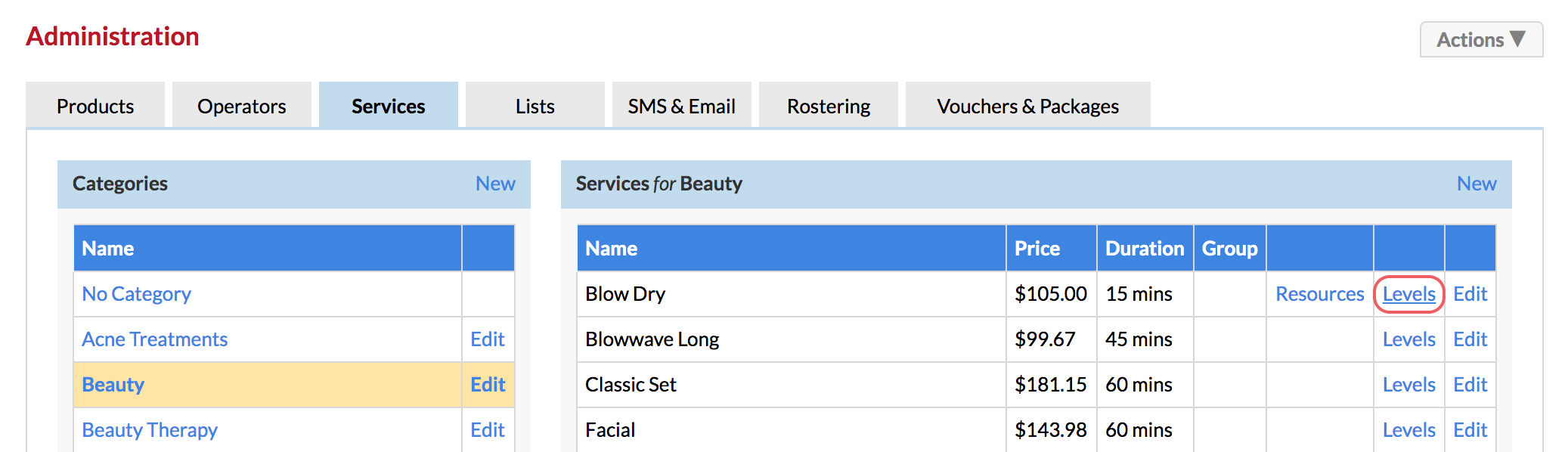The height and width of the screenshot is (452, 1568).
Task: Open the SMS & Email tab
Action: [682, 106]
